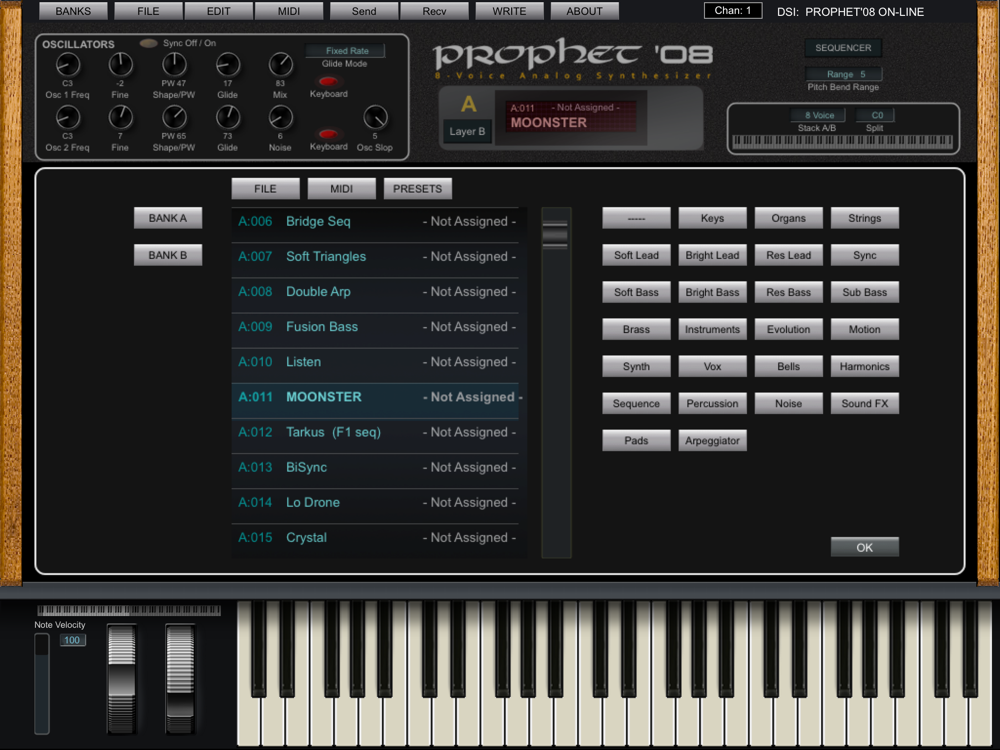The image size is (1000, 750).
Task: Open the SEQUENCER panel
Action: click(x=843, y=48)
